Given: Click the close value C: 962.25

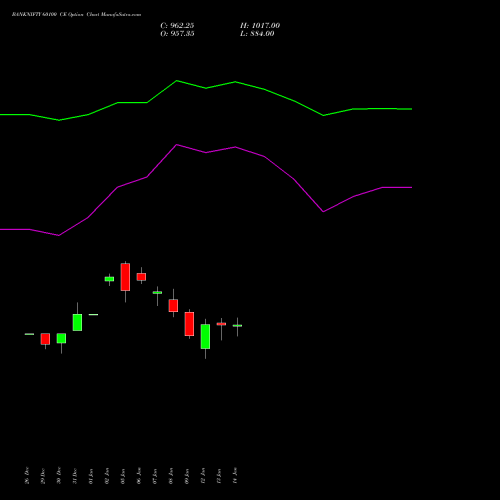Looking at the screenshot, I should tap(177, 26).
